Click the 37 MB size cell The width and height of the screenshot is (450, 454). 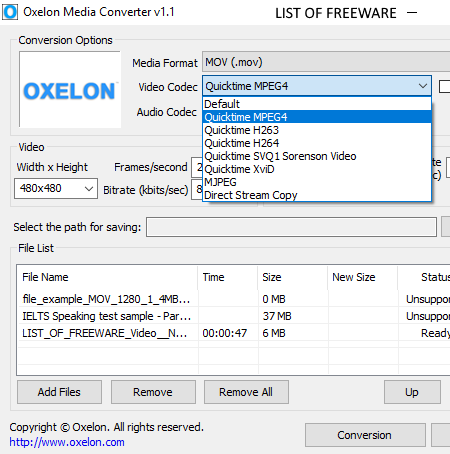tap(277, 316)
